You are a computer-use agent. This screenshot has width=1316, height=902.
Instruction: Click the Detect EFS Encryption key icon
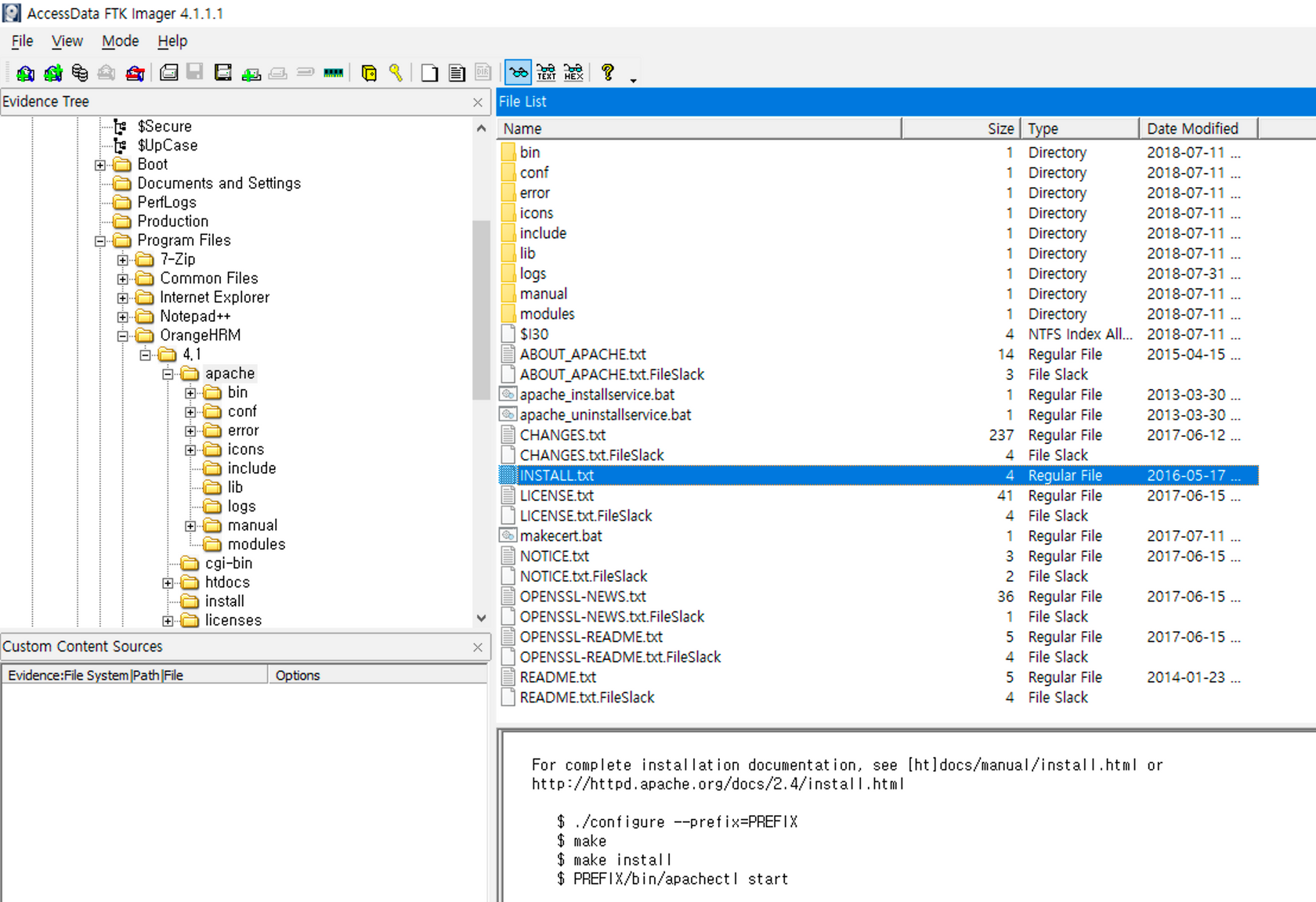[396, 73]
